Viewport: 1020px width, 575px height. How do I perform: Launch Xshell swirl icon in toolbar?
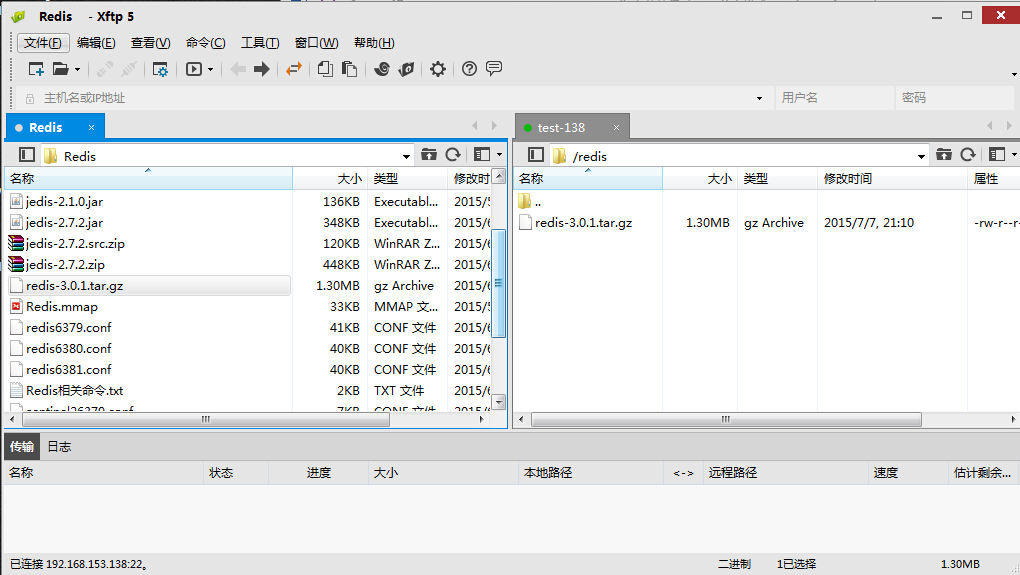coord(382,69)
